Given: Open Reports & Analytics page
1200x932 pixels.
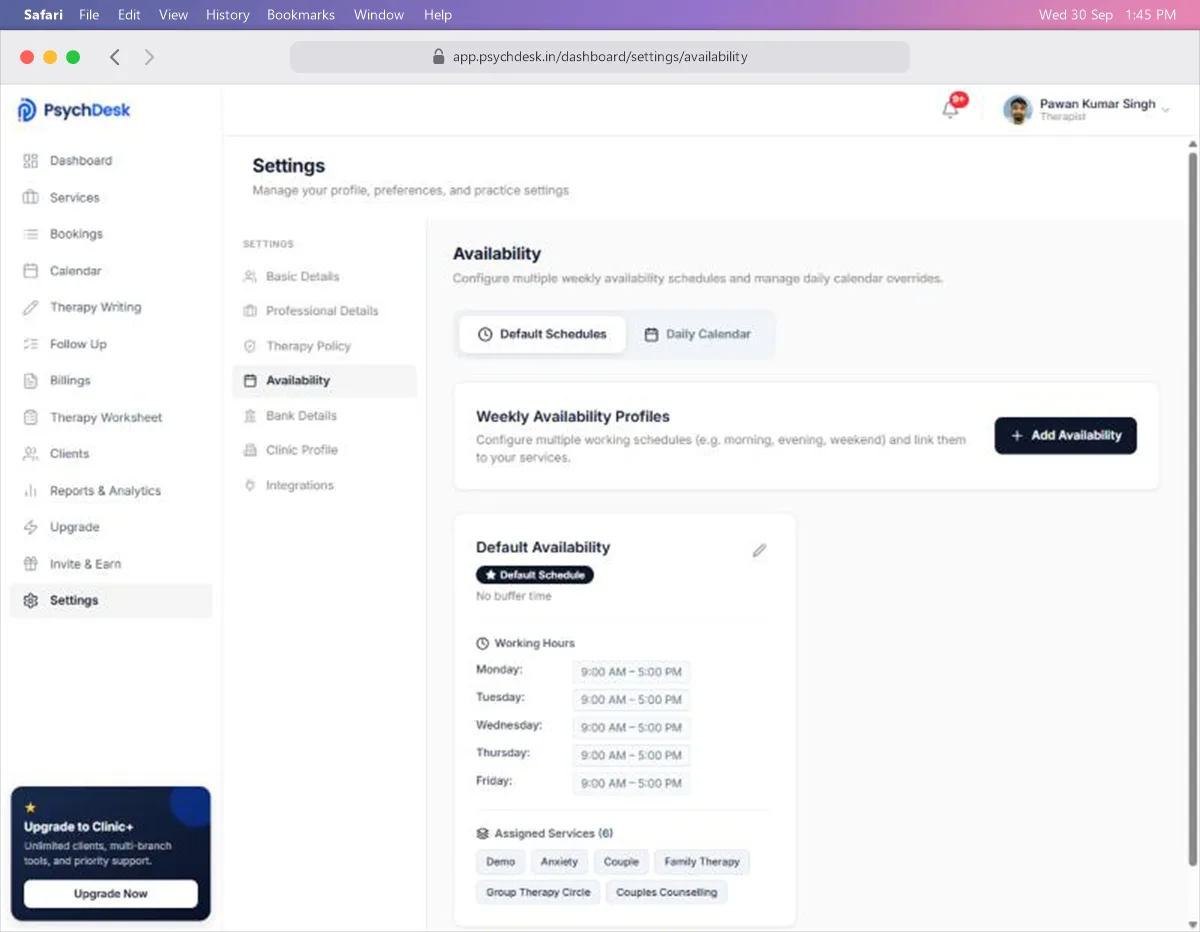Looking at the screenshot, I should click(x=111, y=491).
